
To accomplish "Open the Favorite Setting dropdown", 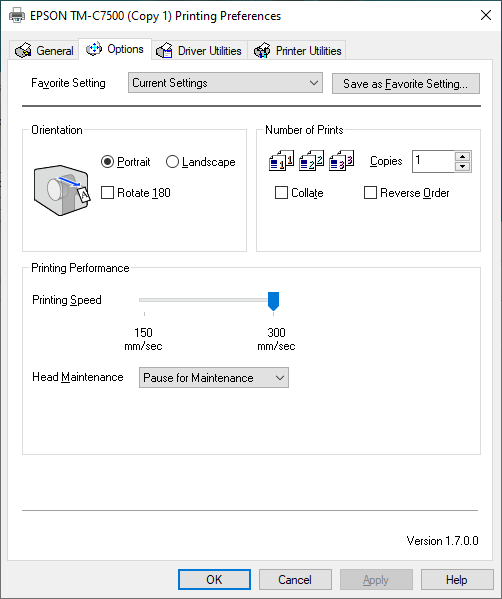I will pyautogui.click(x=225, y=83).
